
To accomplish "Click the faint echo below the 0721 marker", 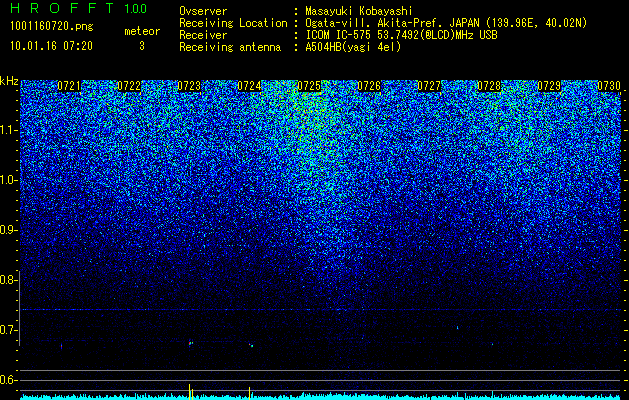I will point(61,346).
